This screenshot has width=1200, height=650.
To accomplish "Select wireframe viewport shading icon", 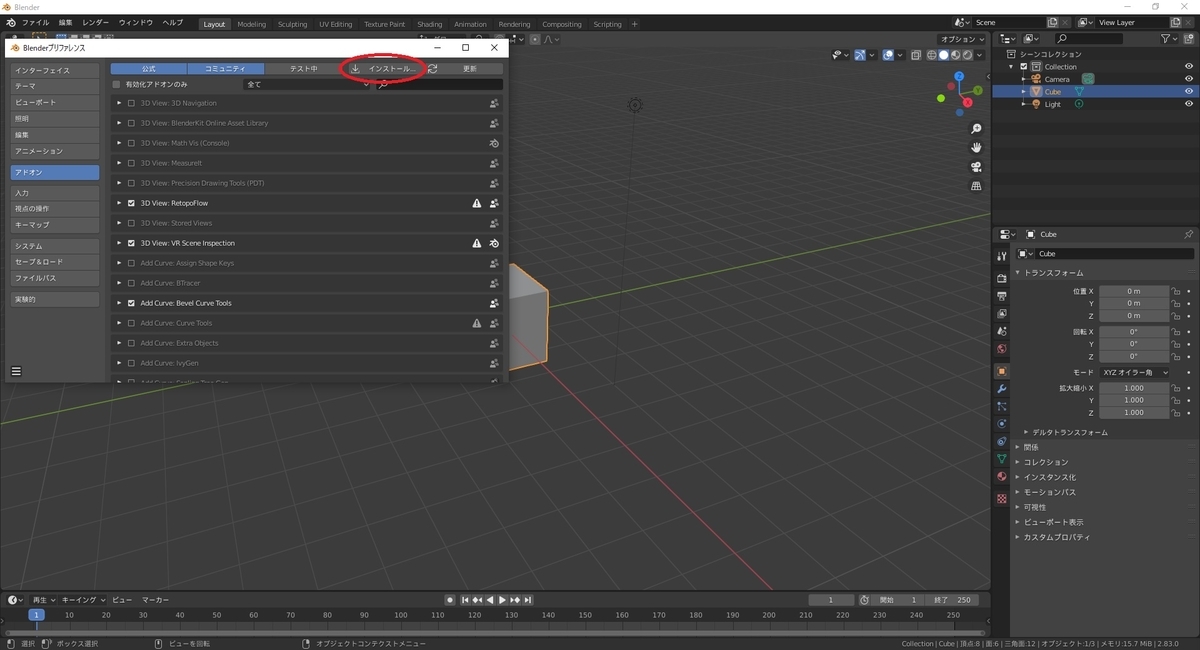I will click(x=931, y=55).
